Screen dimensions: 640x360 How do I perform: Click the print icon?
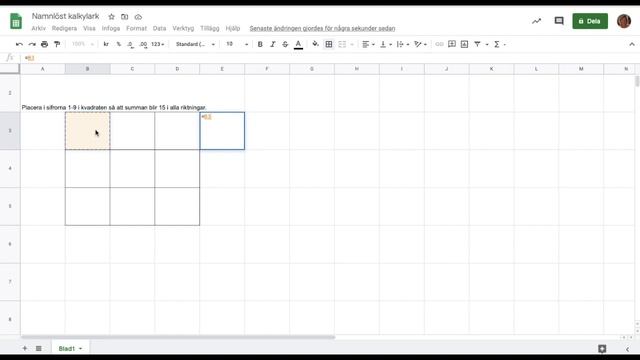tap(44, 44)
